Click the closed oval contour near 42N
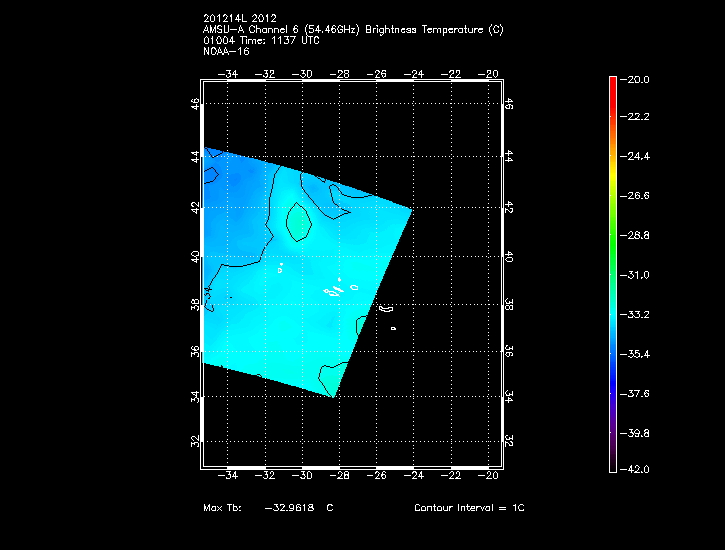 click(297, 221)
